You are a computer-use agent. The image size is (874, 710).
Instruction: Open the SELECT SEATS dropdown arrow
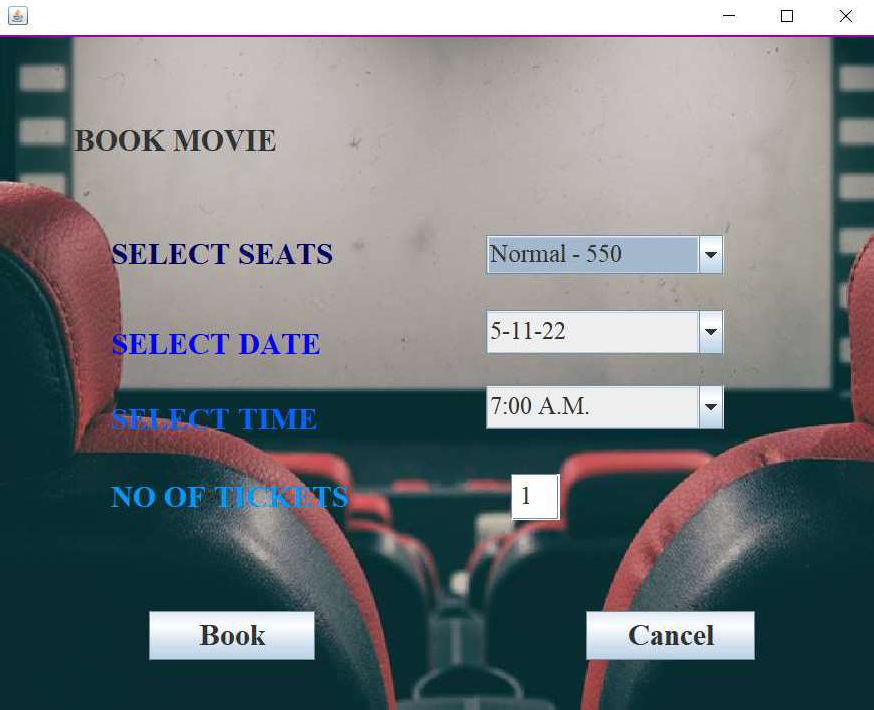pyautogui.click(x=711, y=255)
